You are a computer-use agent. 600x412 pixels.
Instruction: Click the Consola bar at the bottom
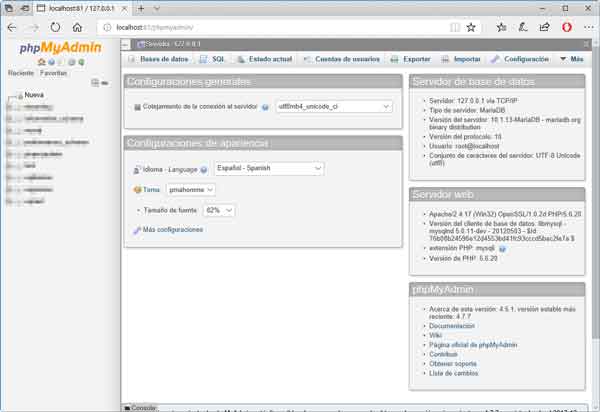[140, 408]
